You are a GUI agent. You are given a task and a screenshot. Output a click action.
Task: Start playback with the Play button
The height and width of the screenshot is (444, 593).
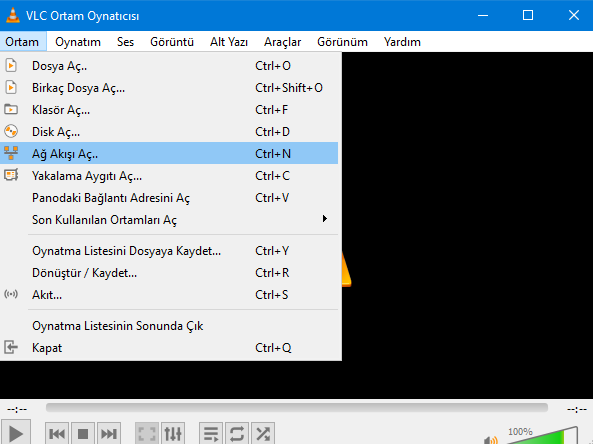(x=16, y=433)
